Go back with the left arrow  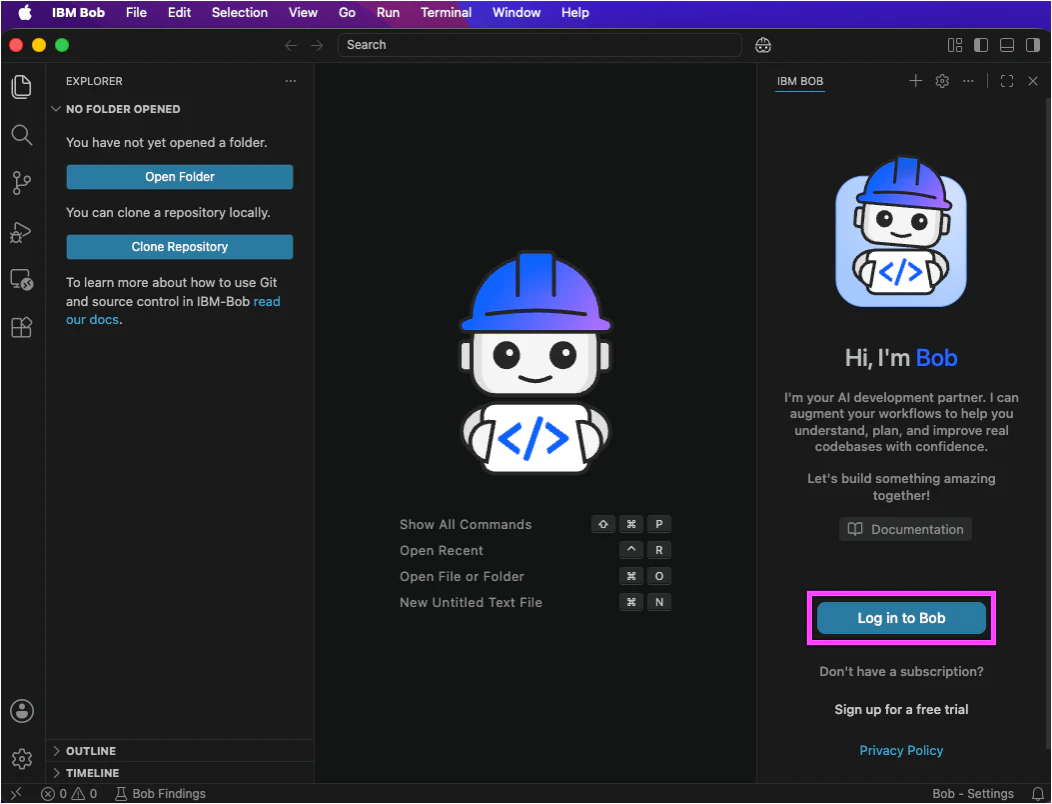pyautogui.click(x=291, y=45)
